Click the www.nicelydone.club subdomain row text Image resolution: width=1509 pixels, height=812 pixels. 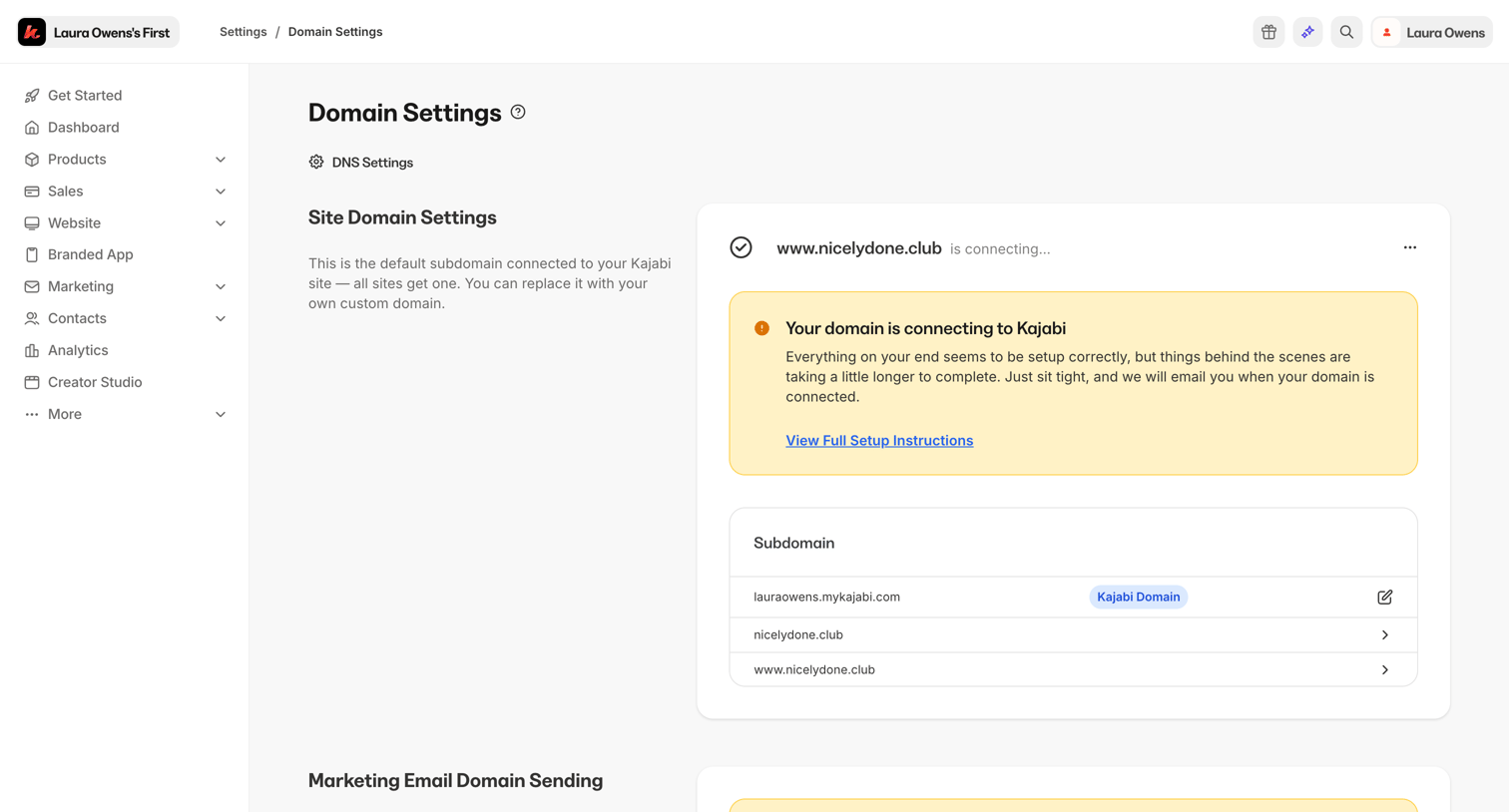(x=814, y=669)
